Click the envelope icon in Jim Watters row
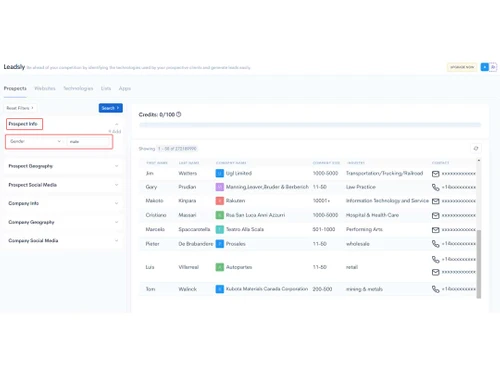This screenshot has width=500, height=375. [435, 174]
